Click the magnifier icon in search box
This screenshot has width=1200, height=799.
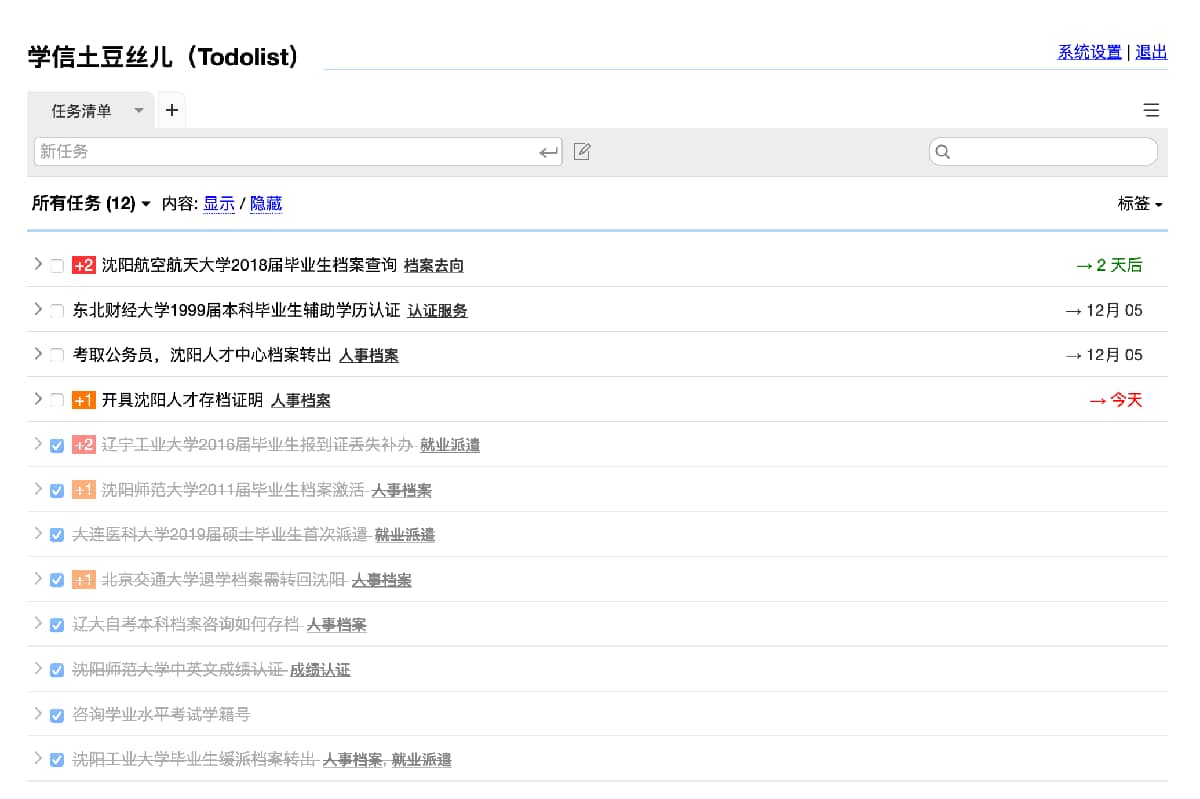[x=942, y=152]
